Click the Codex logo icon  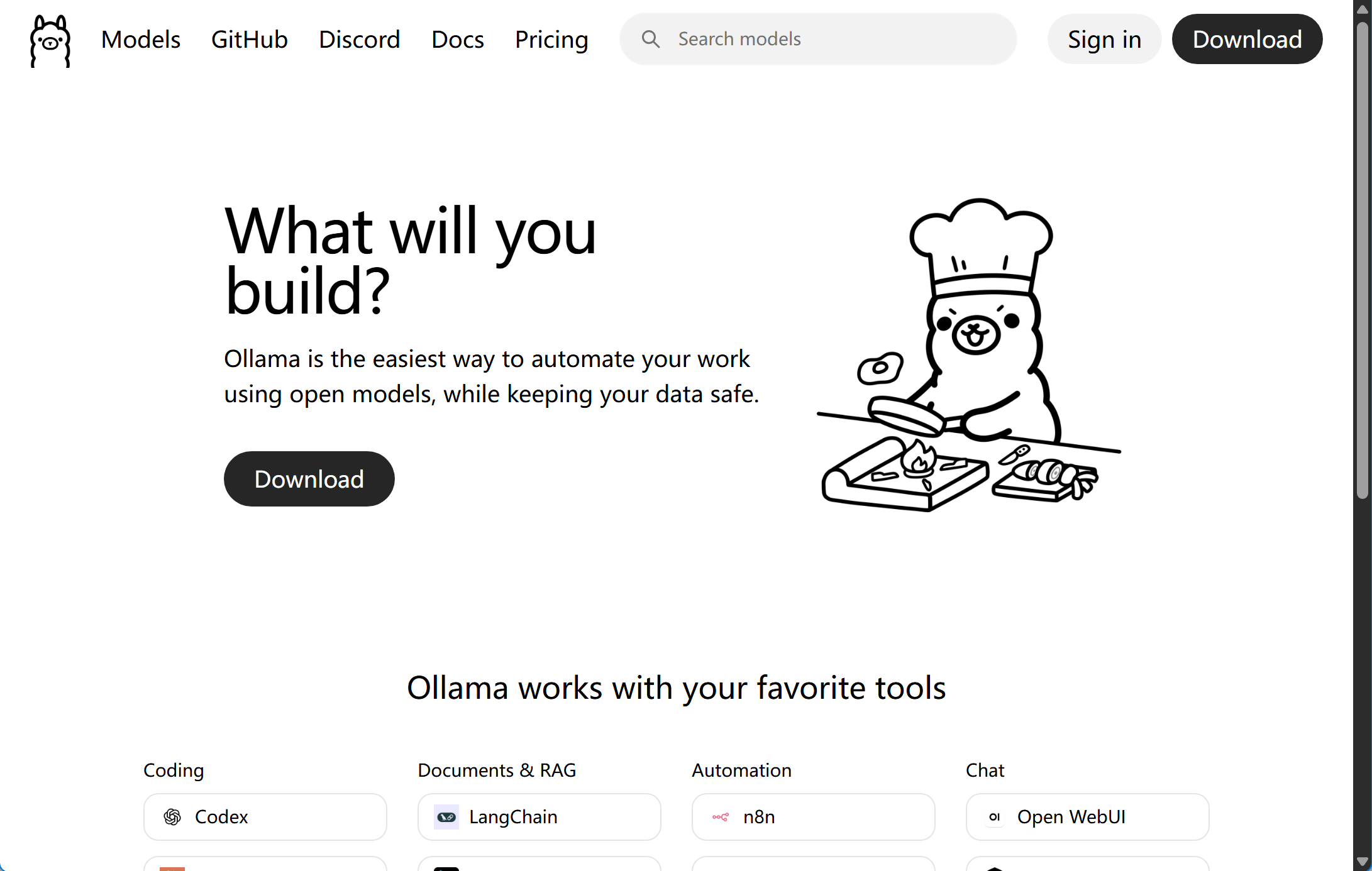click(x=172, y=817)
